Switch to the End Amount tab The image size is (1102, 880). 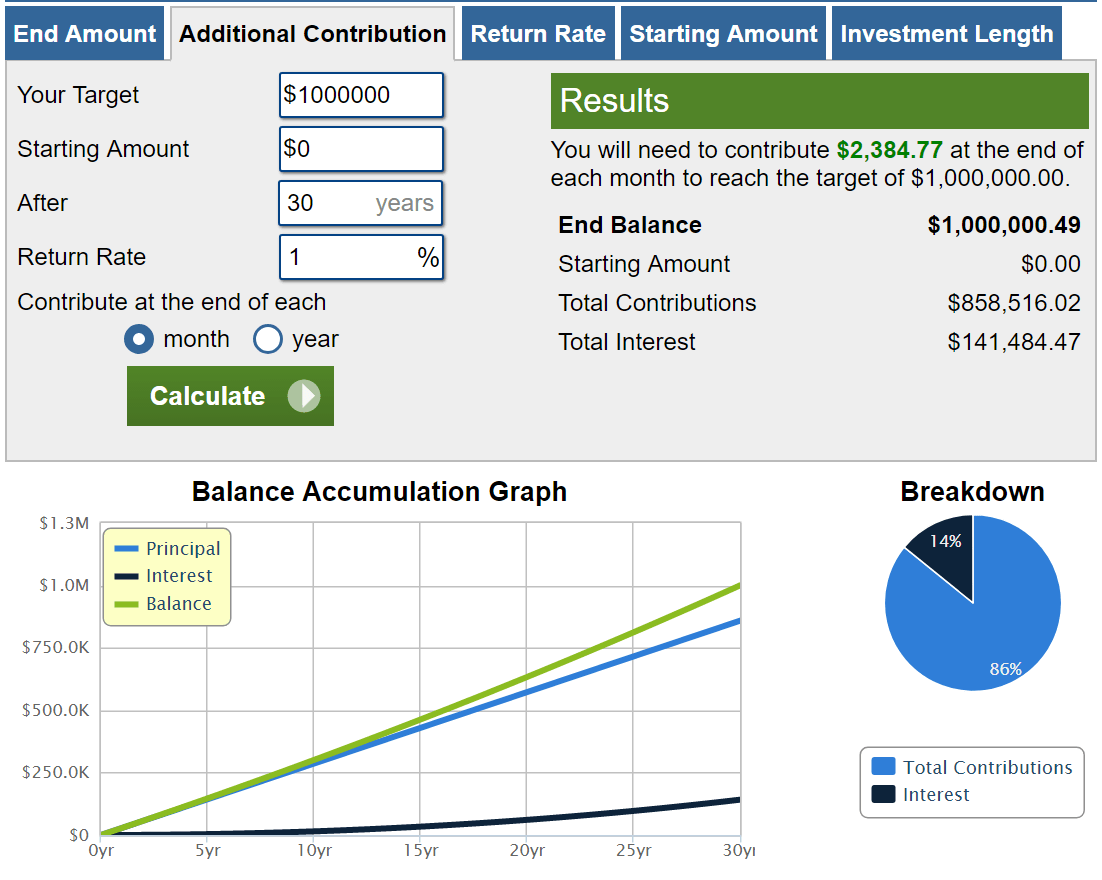point(85,34)
